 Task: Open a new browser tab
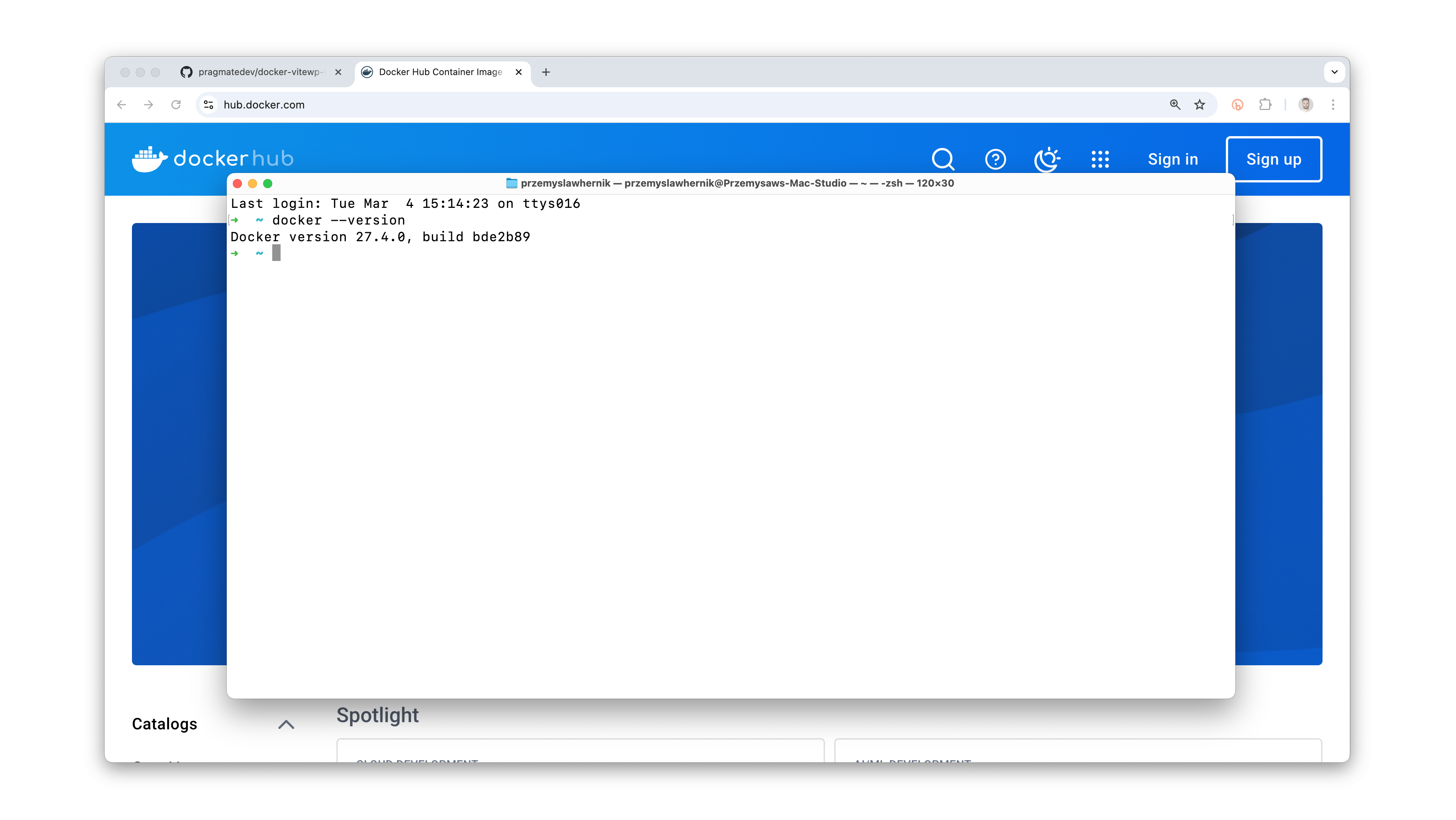click(546, 72)
